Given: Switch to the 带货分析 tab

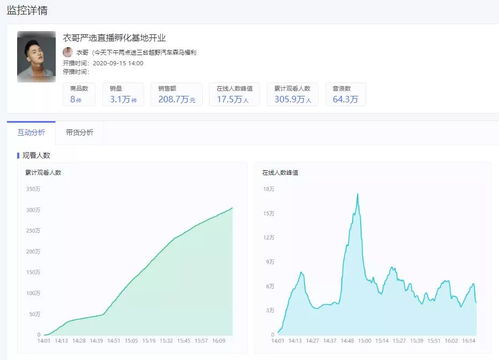Looking at the screenshot, I should tap(79, 132).
